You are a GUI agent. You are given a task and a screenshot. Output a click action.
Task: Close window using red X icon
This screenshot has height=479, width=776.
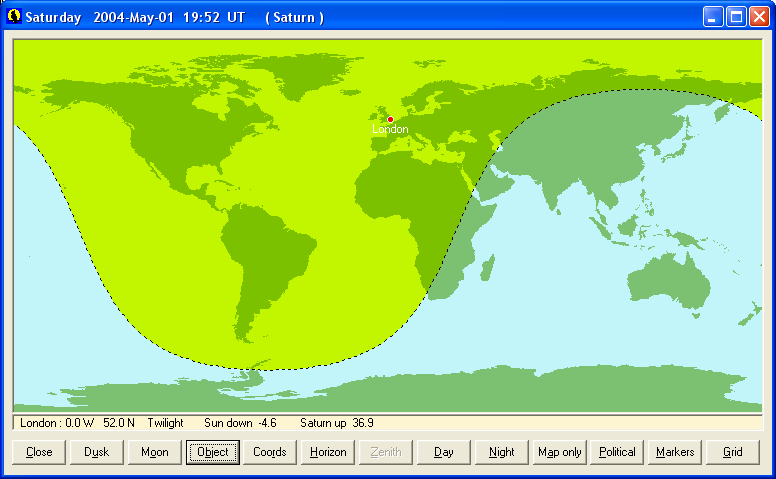[x=758, y=17]
